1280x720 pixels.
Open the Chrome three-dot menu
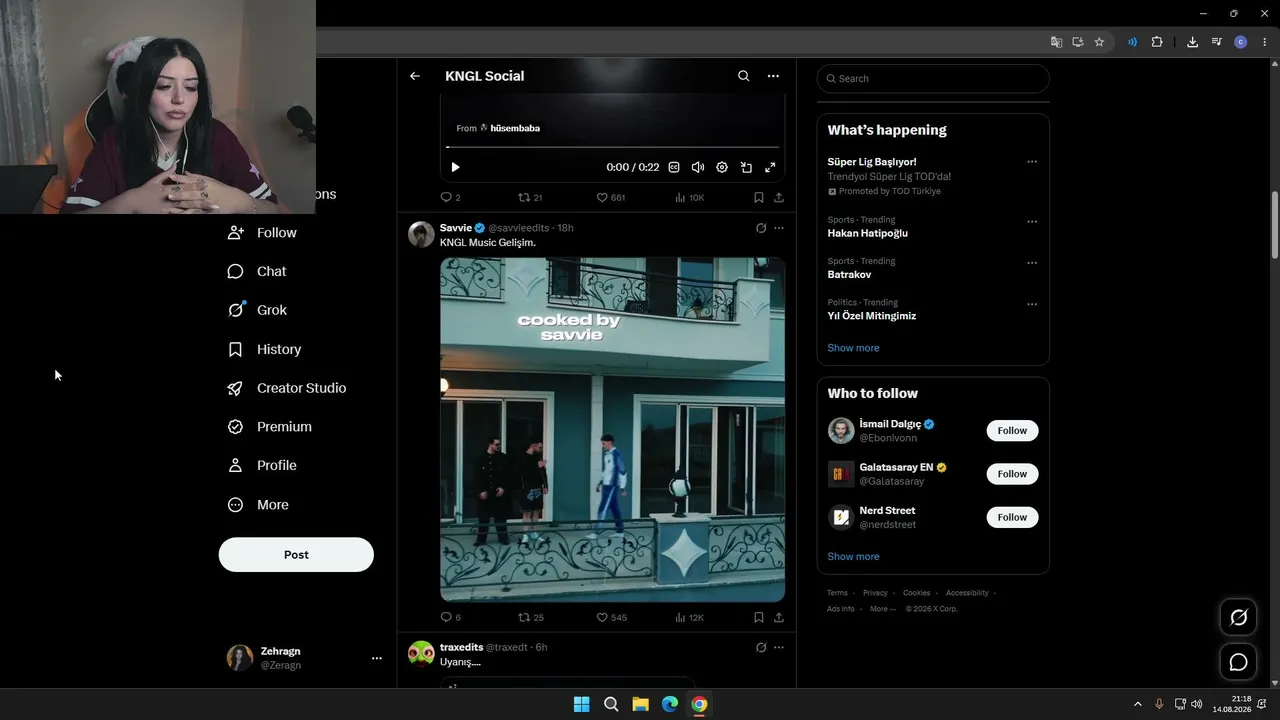pos(1265,42)
